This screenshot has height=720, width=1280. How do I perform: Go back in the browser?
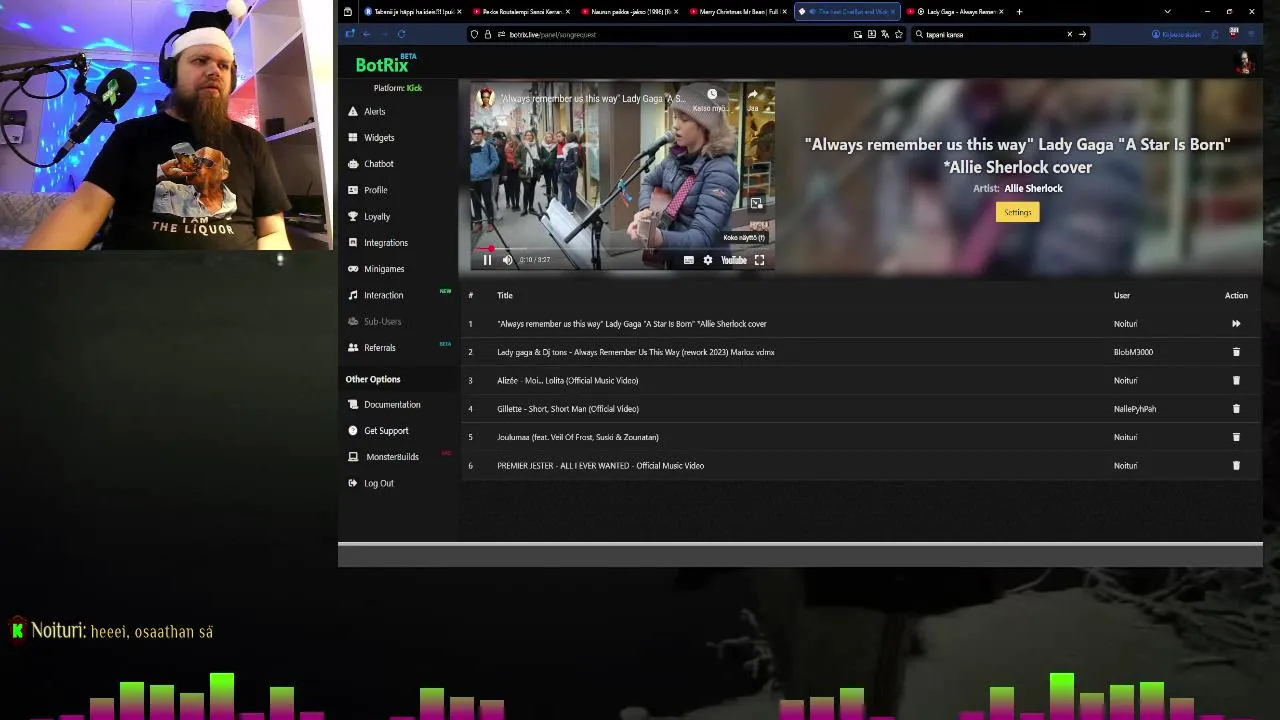pyautogui.click(x=366, y=34)
